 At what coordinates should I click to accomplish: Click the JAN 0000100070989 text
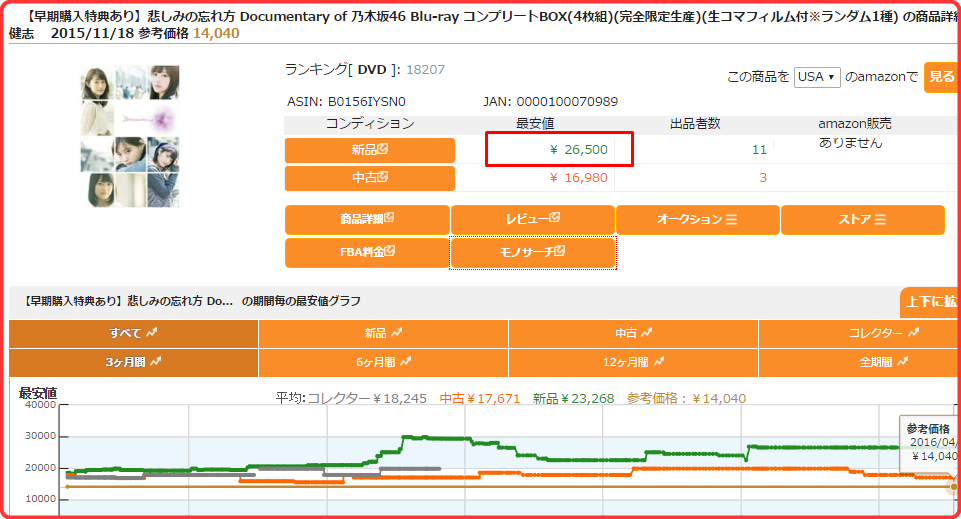550,102
